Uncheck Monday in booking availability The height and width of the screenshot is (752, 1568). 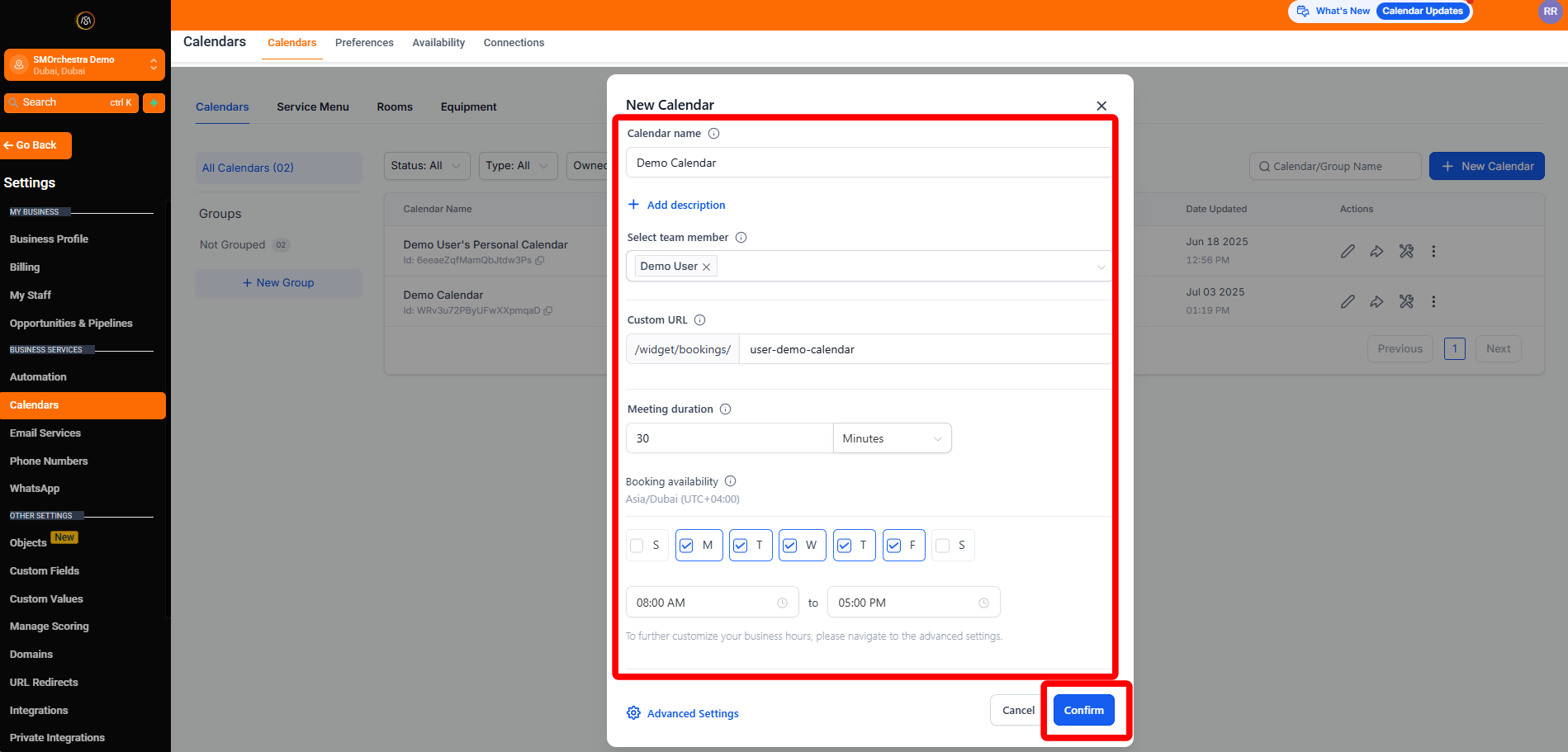click(x=687, y=545)
